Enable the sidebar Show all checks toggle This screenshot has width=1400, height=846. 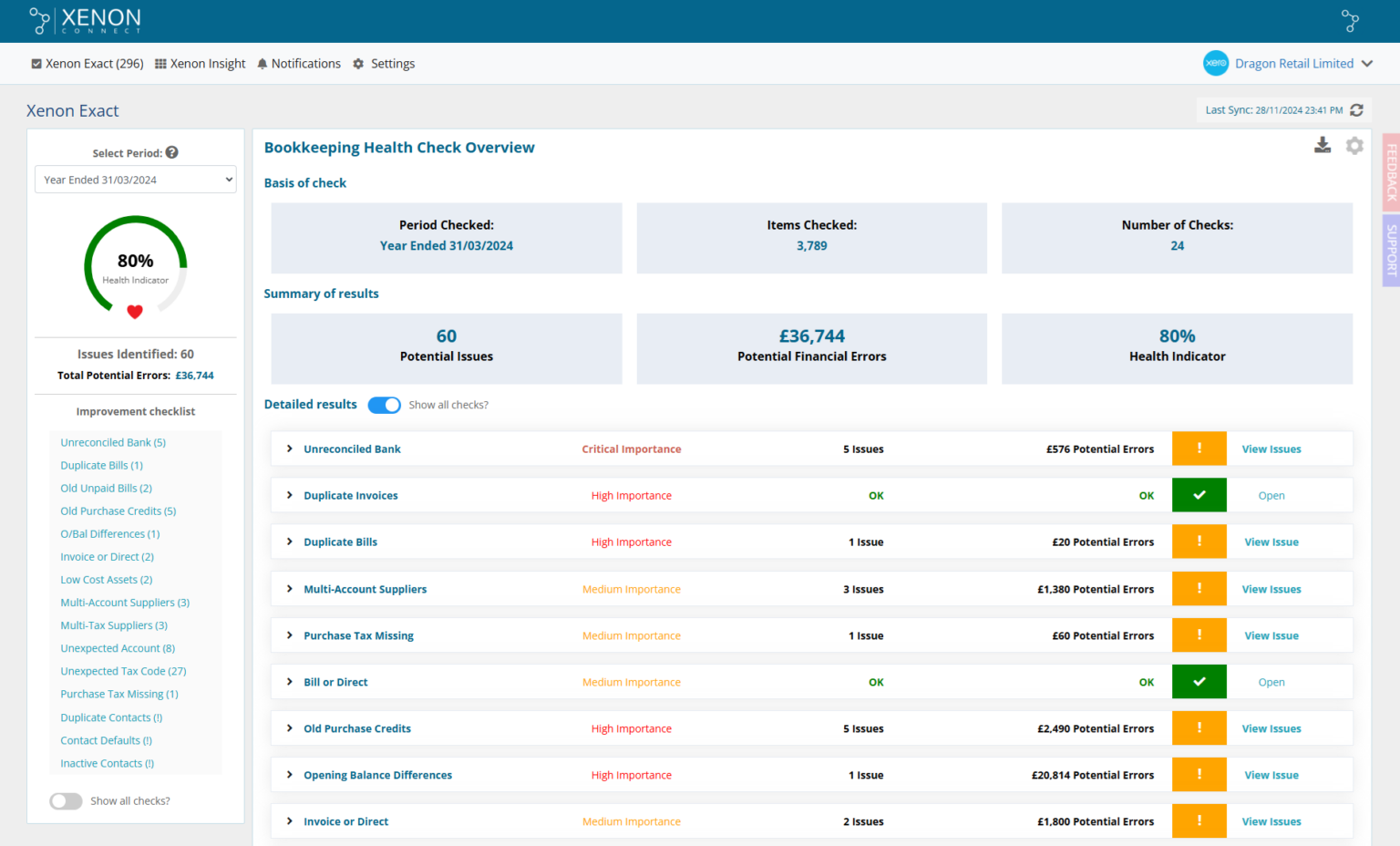click(x=66, y=800)
